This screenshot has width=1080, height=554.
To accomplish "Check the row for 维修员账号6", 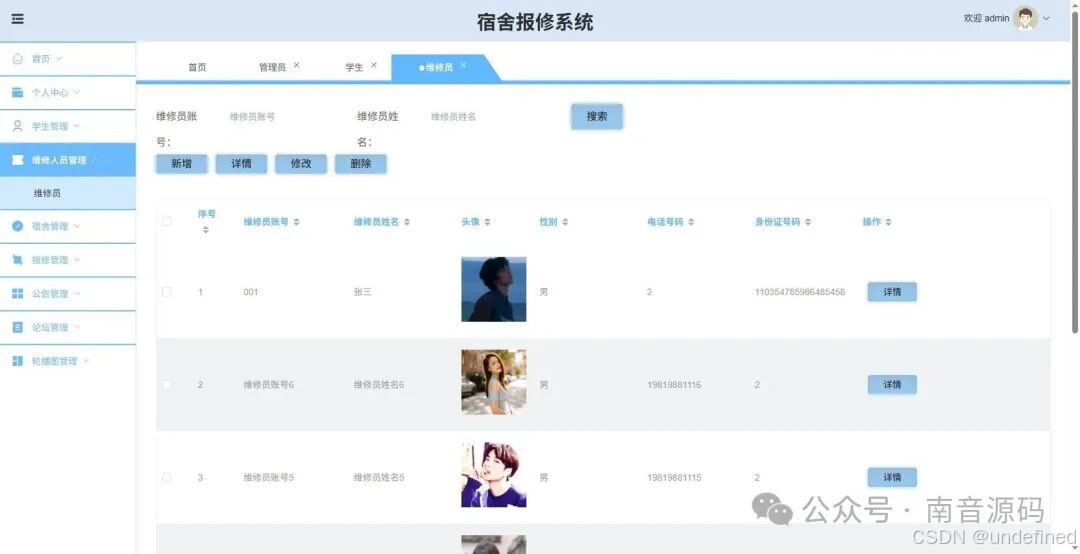I will tap(167, 384).
